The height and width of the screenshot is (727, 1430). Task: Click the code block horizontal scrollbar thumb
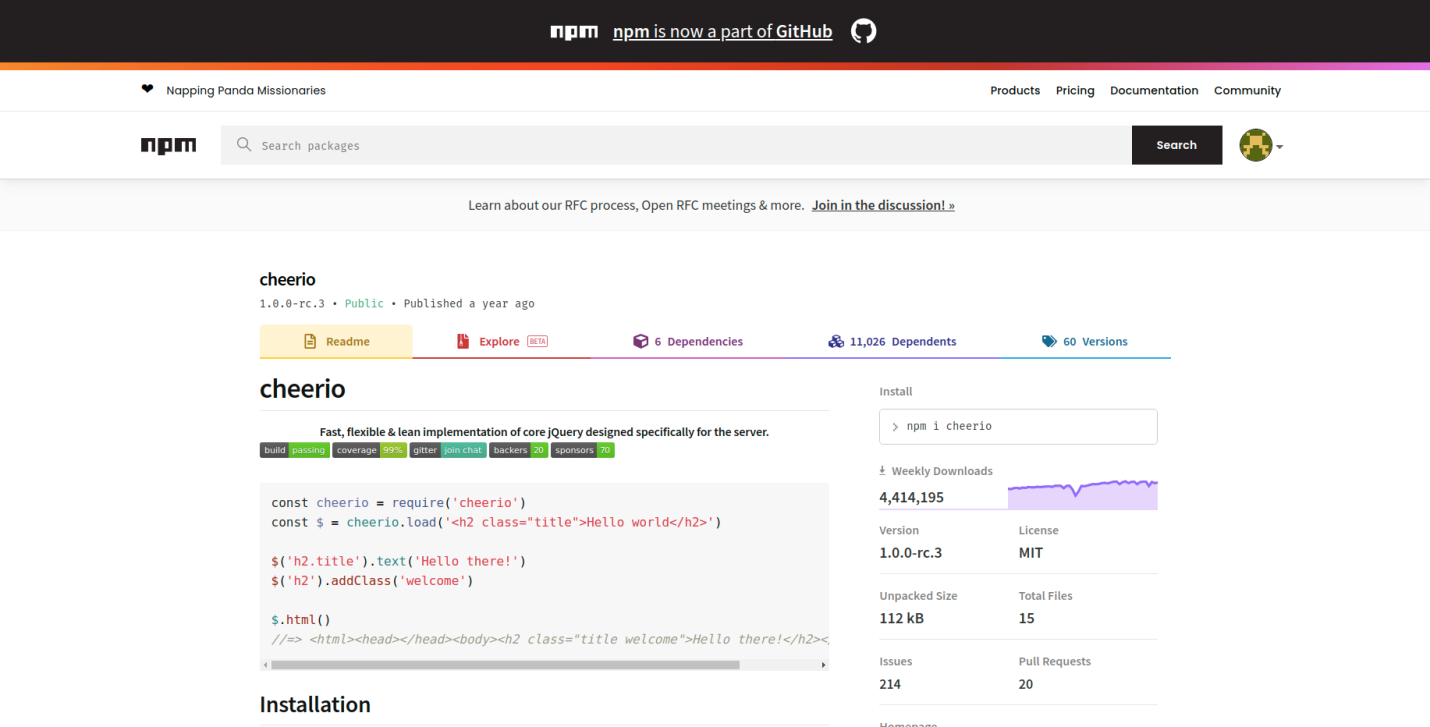[x=505, y=665]
